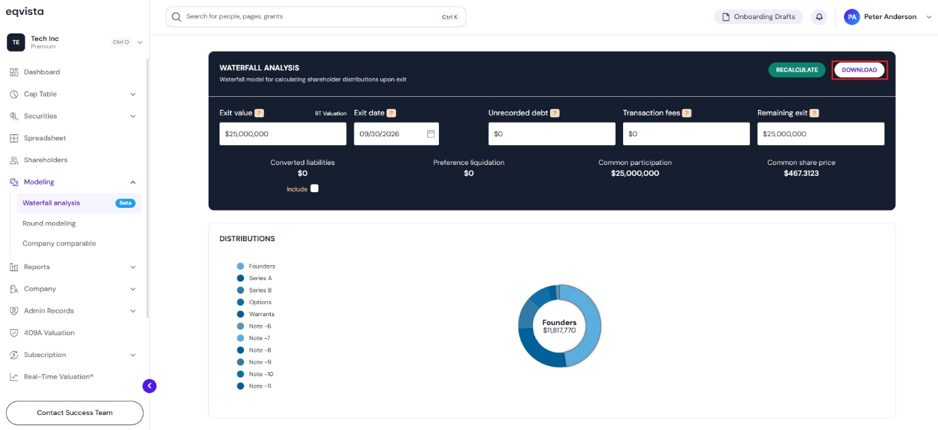Click the help icon beside Remaining exit
Viewport: 938px width, 430px height.
click(814, 113)
